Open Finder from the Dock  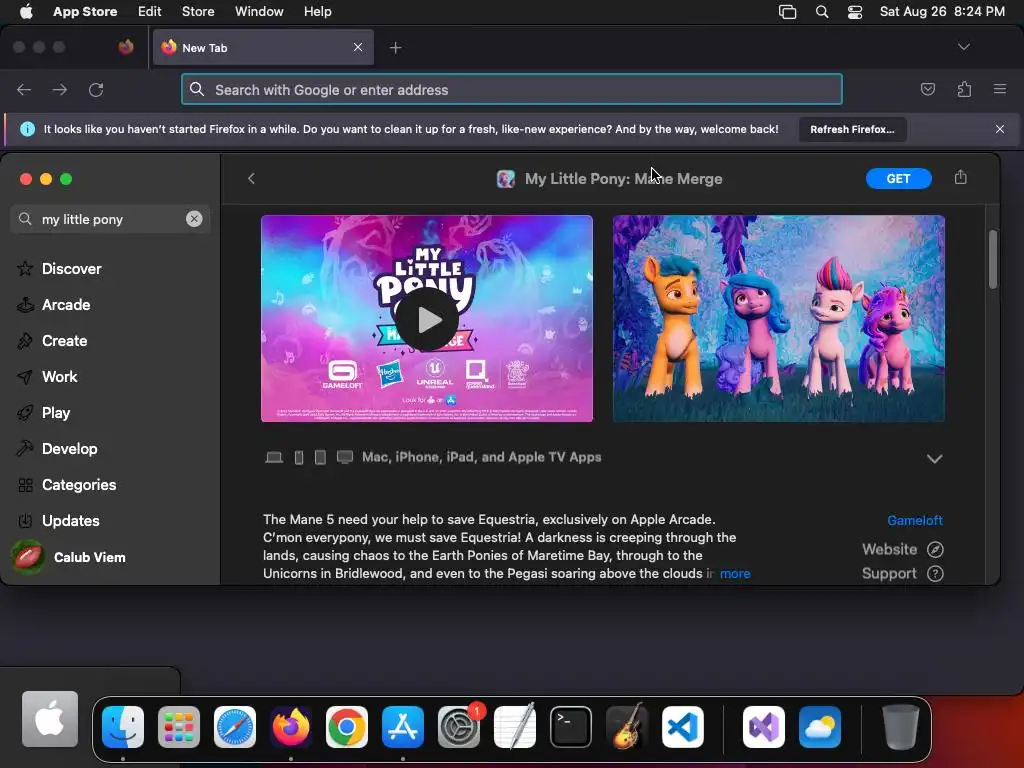click(x=123, y=726)
